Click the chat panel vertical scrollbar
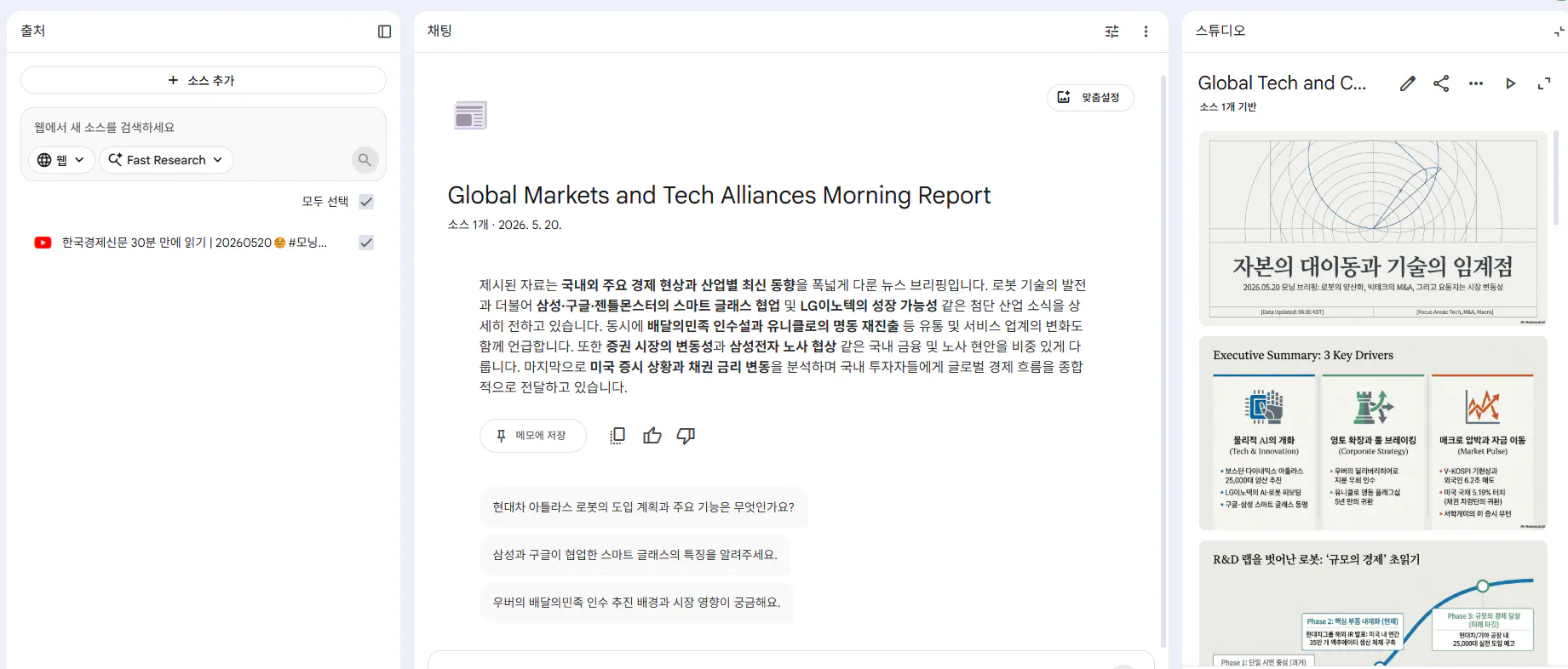 pyautogui.click(x=1163, y=362)
